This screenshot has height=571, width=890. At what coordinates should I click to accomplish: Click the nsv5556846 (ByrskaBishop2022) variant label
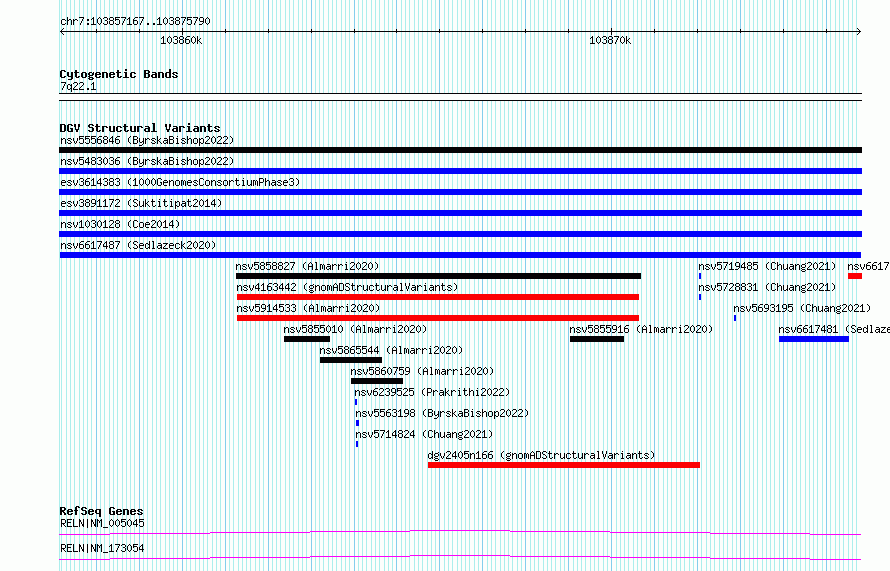coord(147,140)
